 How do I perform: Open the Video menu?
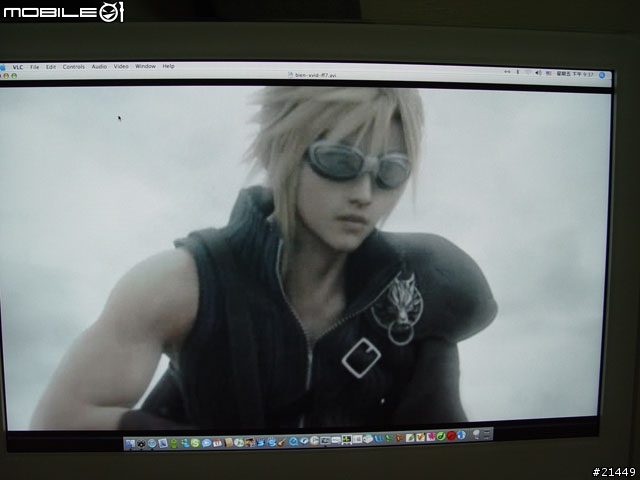coord(121,66)
